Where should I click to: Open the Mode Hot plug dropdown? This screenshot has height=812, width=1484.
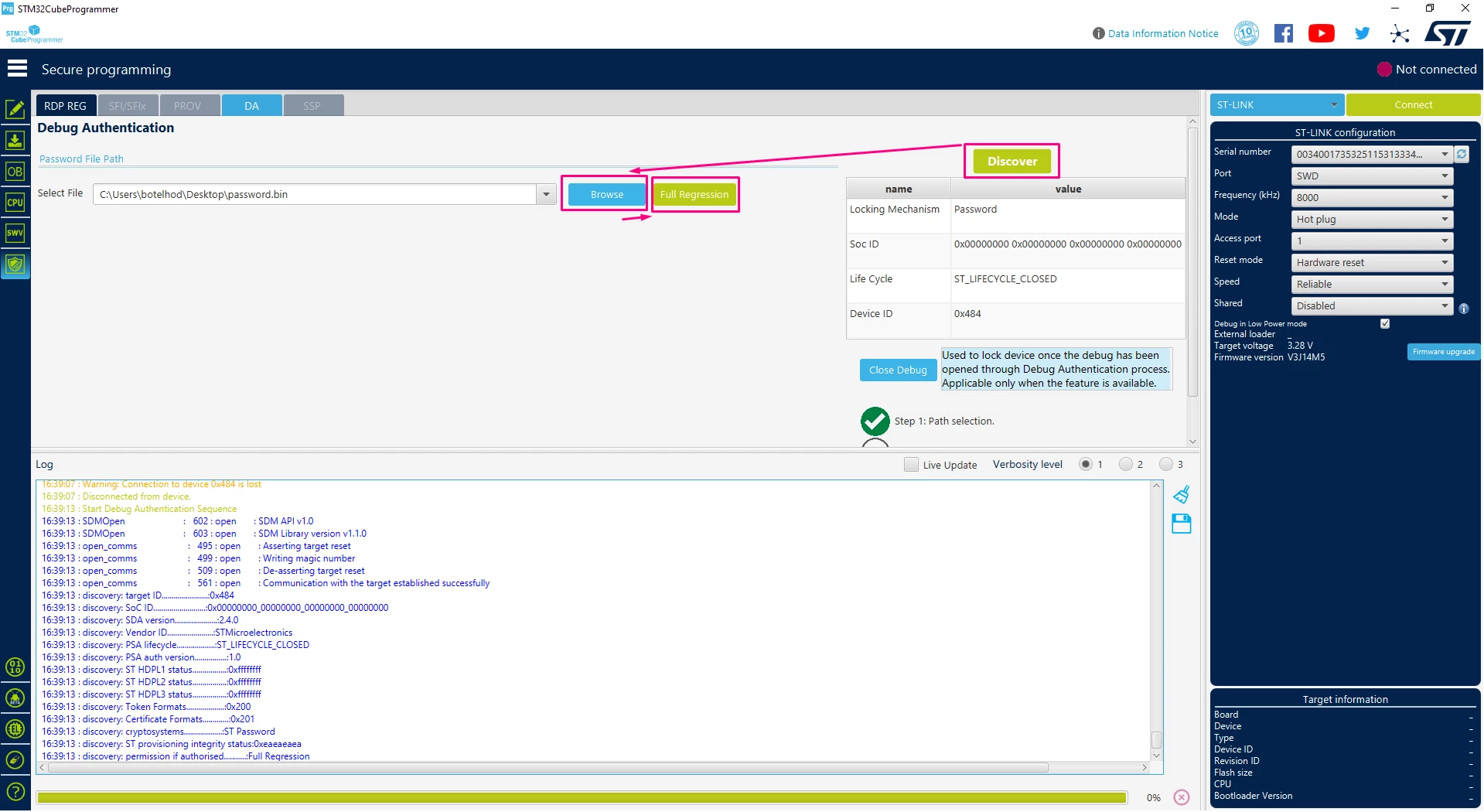(x=1372, y=219)
